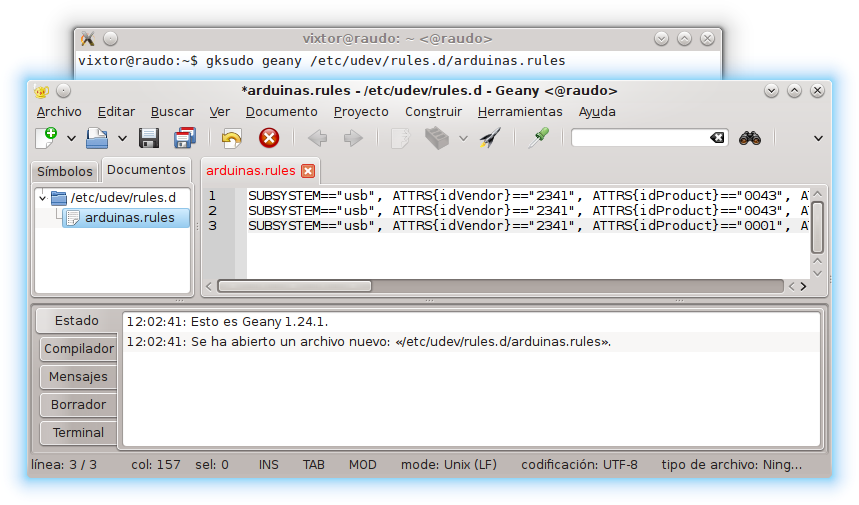
Task: Click the 'línea: 3 / 3' status entry
Action: click(64, 465)
